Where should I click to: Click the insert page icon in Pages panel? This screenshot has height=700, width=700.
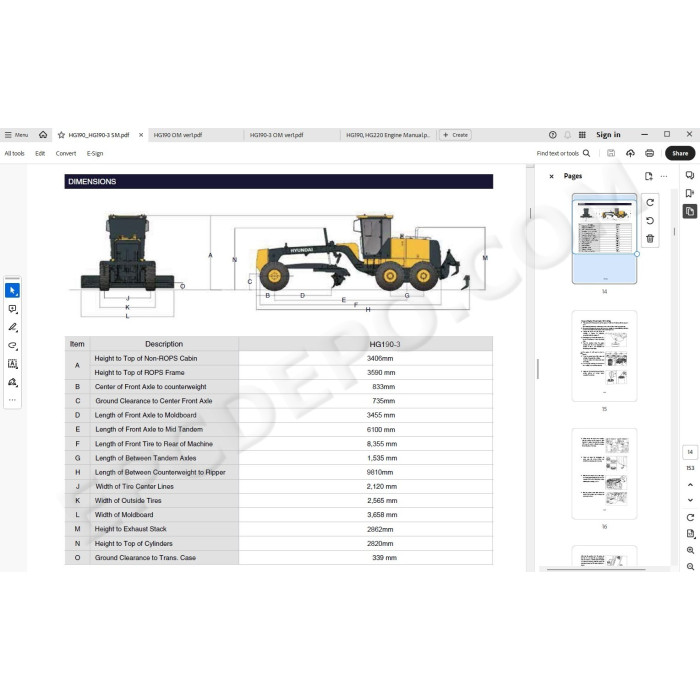[x=649, y=176]
